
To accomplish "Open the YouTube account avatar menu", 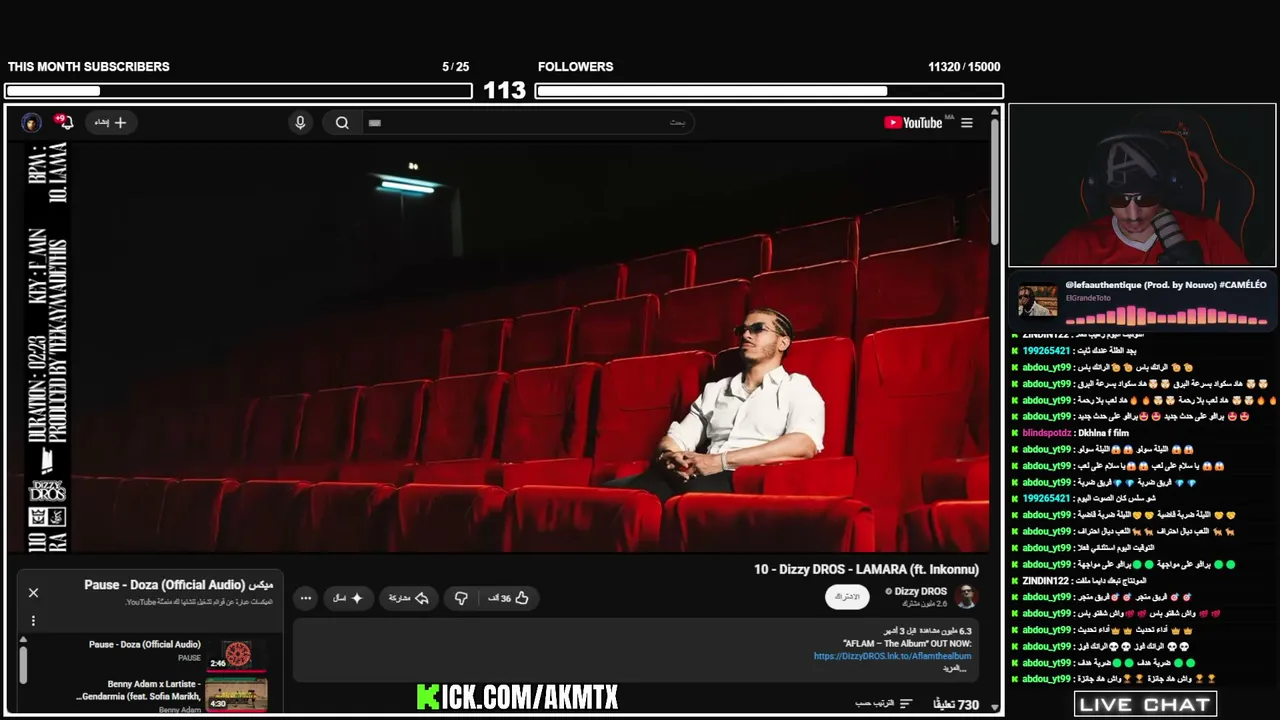I will click(x=31, y=122).
